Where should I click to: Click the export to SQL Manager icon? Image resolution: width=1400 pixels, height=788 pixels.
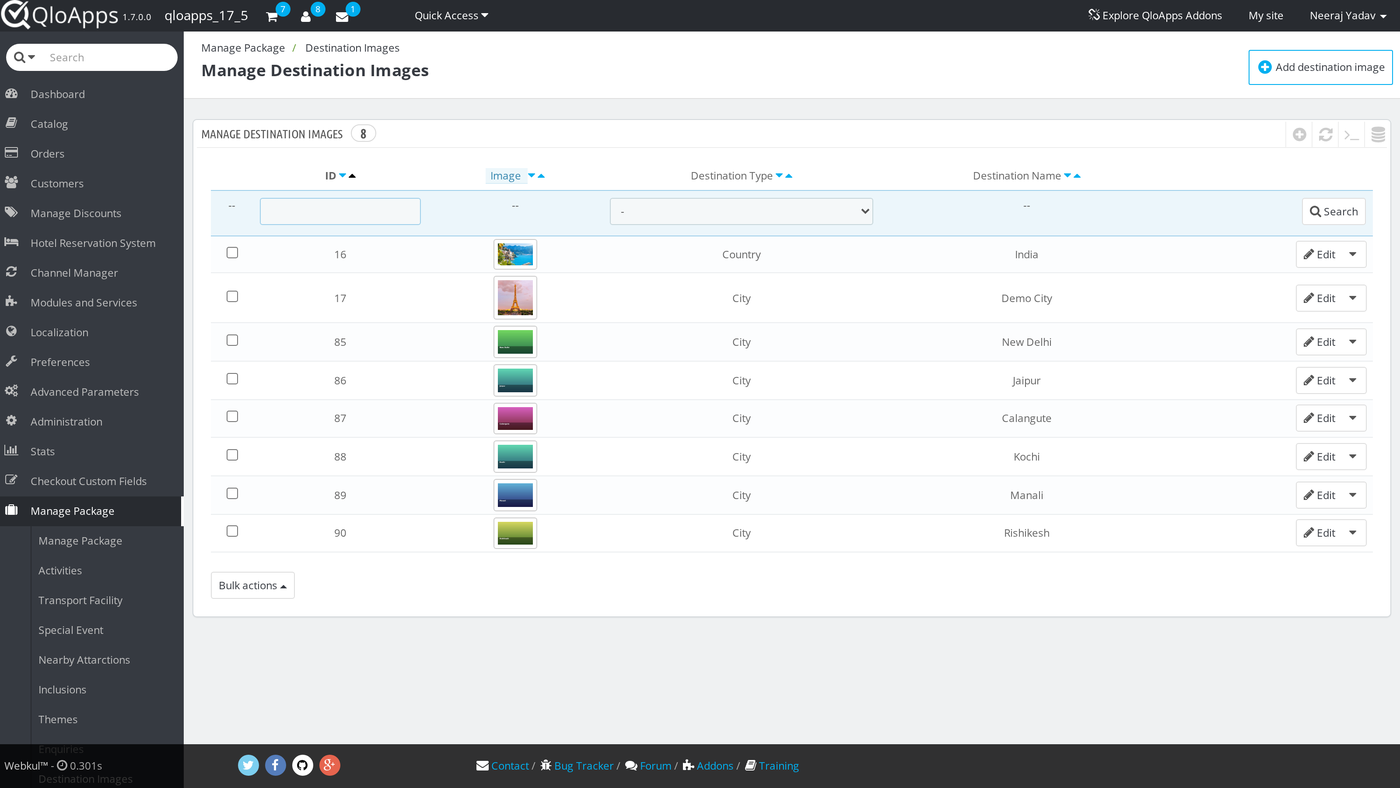[x=1378, y=134]
